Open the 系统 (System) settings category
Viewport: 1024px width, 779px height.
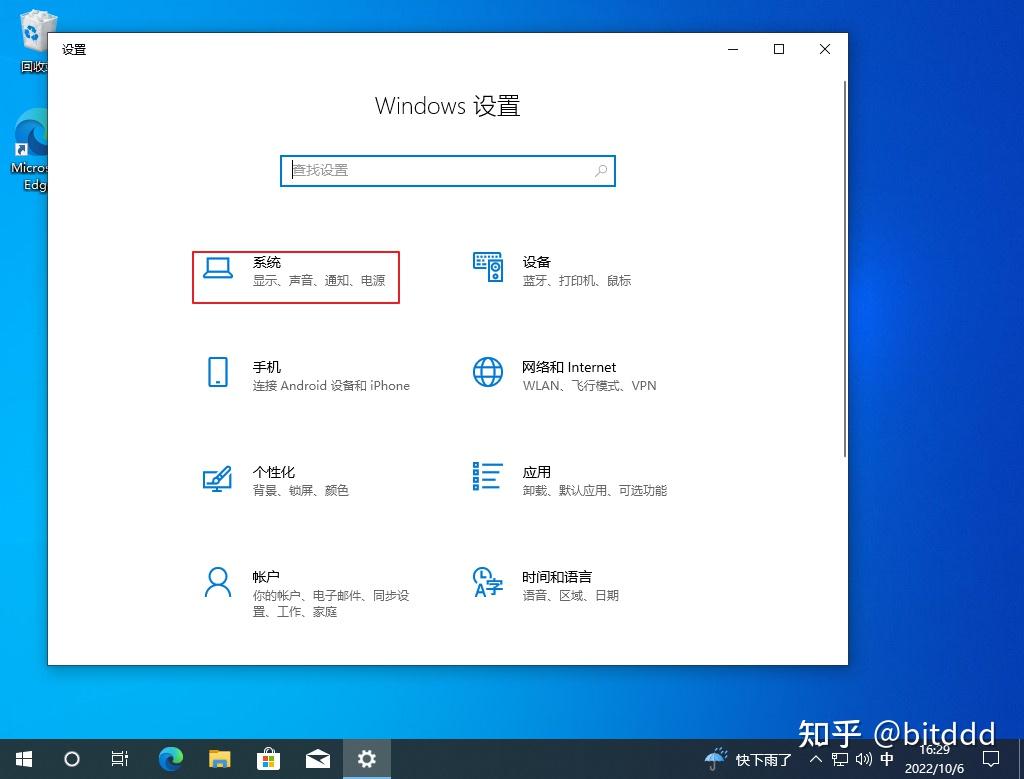pos(295,271)
